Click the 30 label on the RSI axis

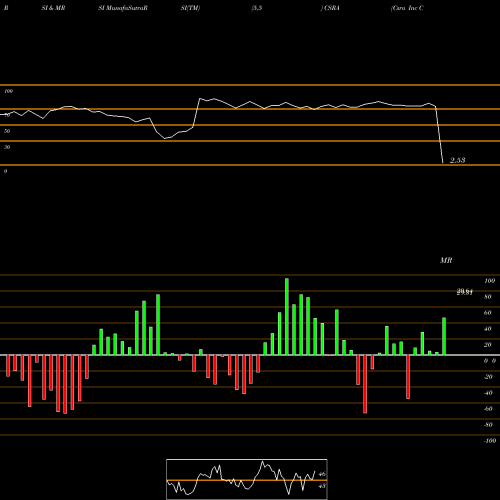click(x=7, y=147)
